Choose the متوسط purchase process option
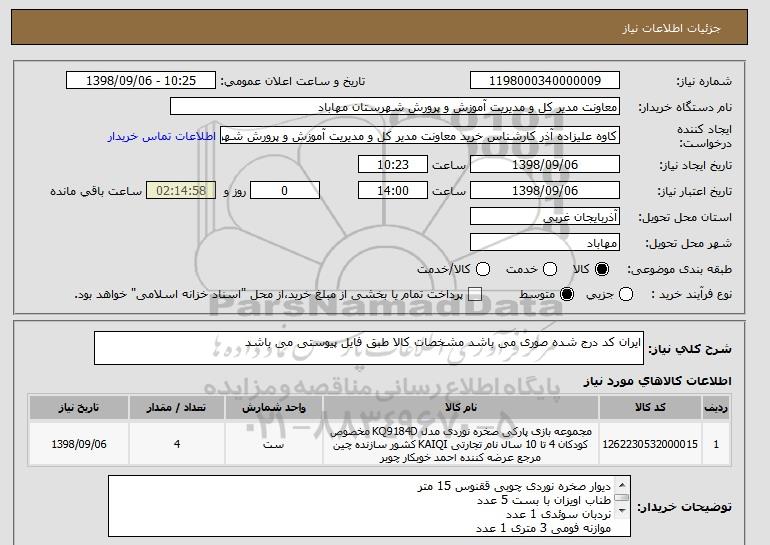The width and height of the screenshot is (770, 545). click(x=567, y=295)
